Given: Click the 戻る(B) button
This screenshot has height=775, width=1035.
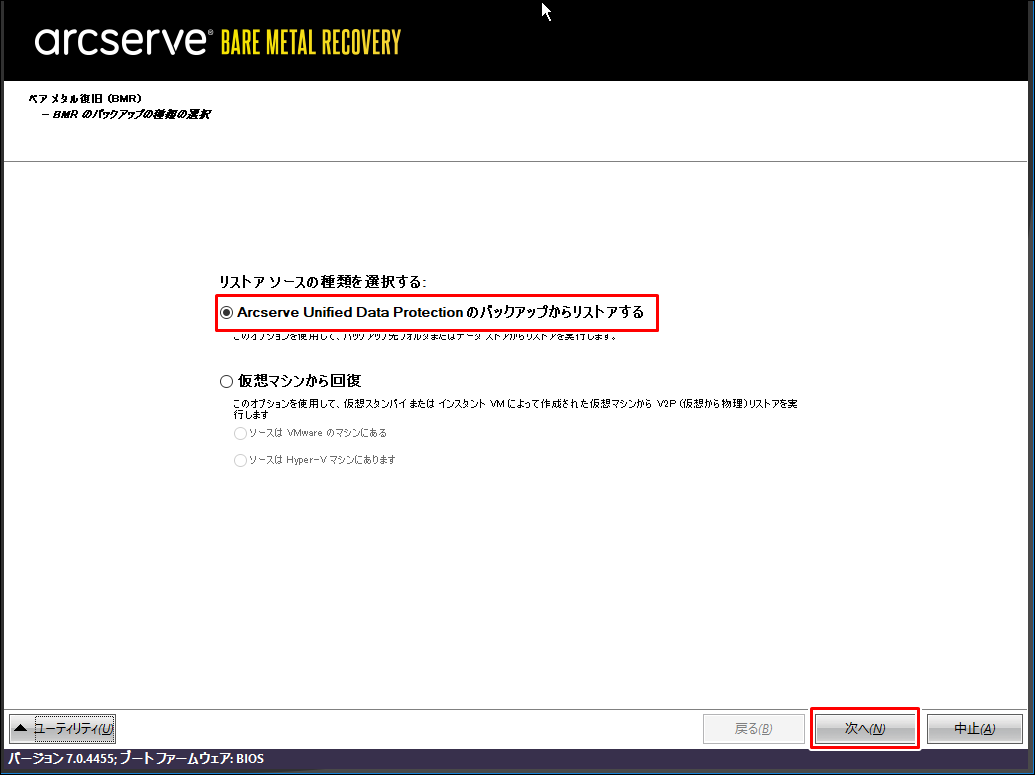Looking at the screenshot, I should tap(753, 728).
